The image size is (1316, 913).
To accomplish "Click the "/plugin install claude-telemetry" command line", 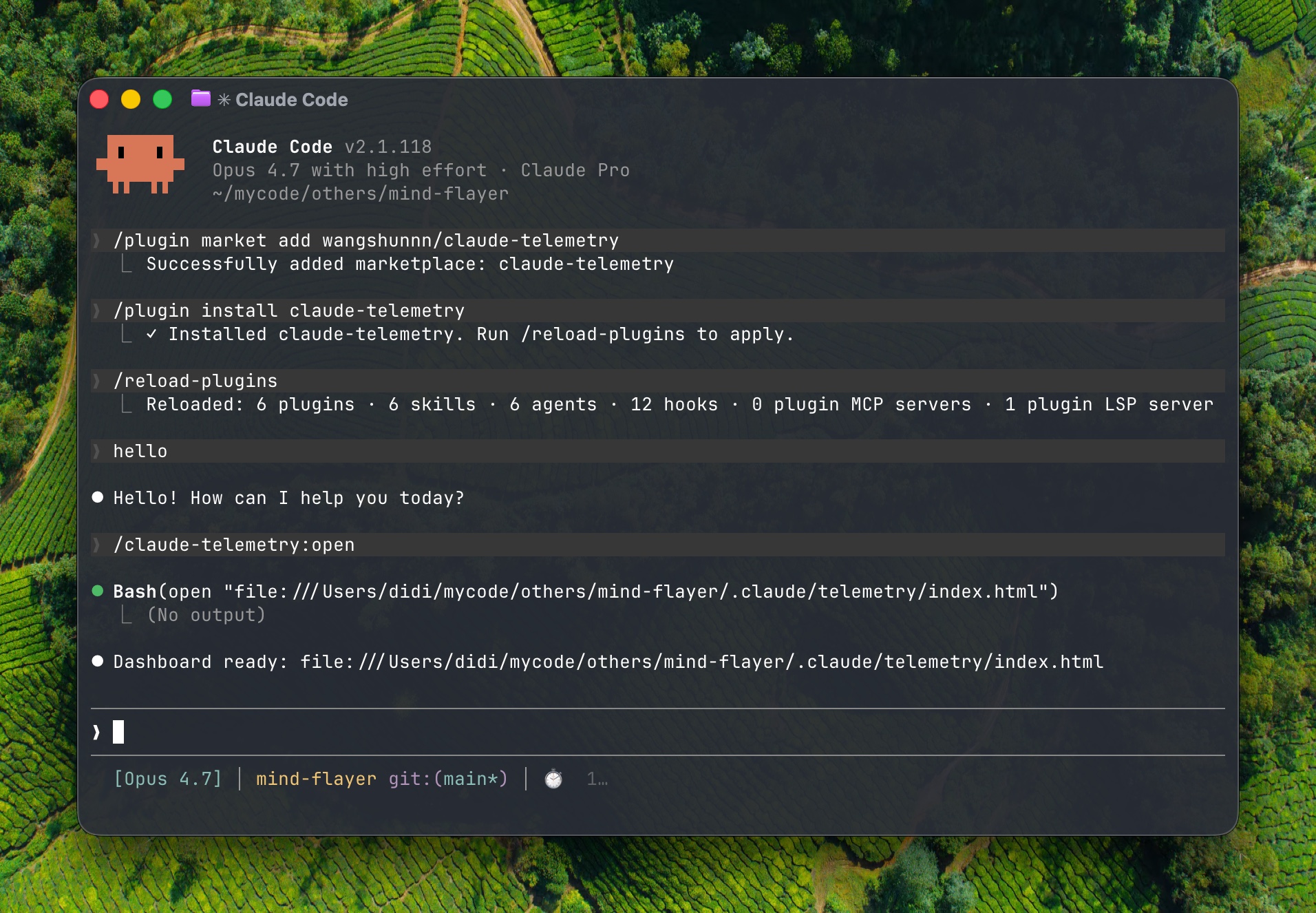I will pos(289,311).
